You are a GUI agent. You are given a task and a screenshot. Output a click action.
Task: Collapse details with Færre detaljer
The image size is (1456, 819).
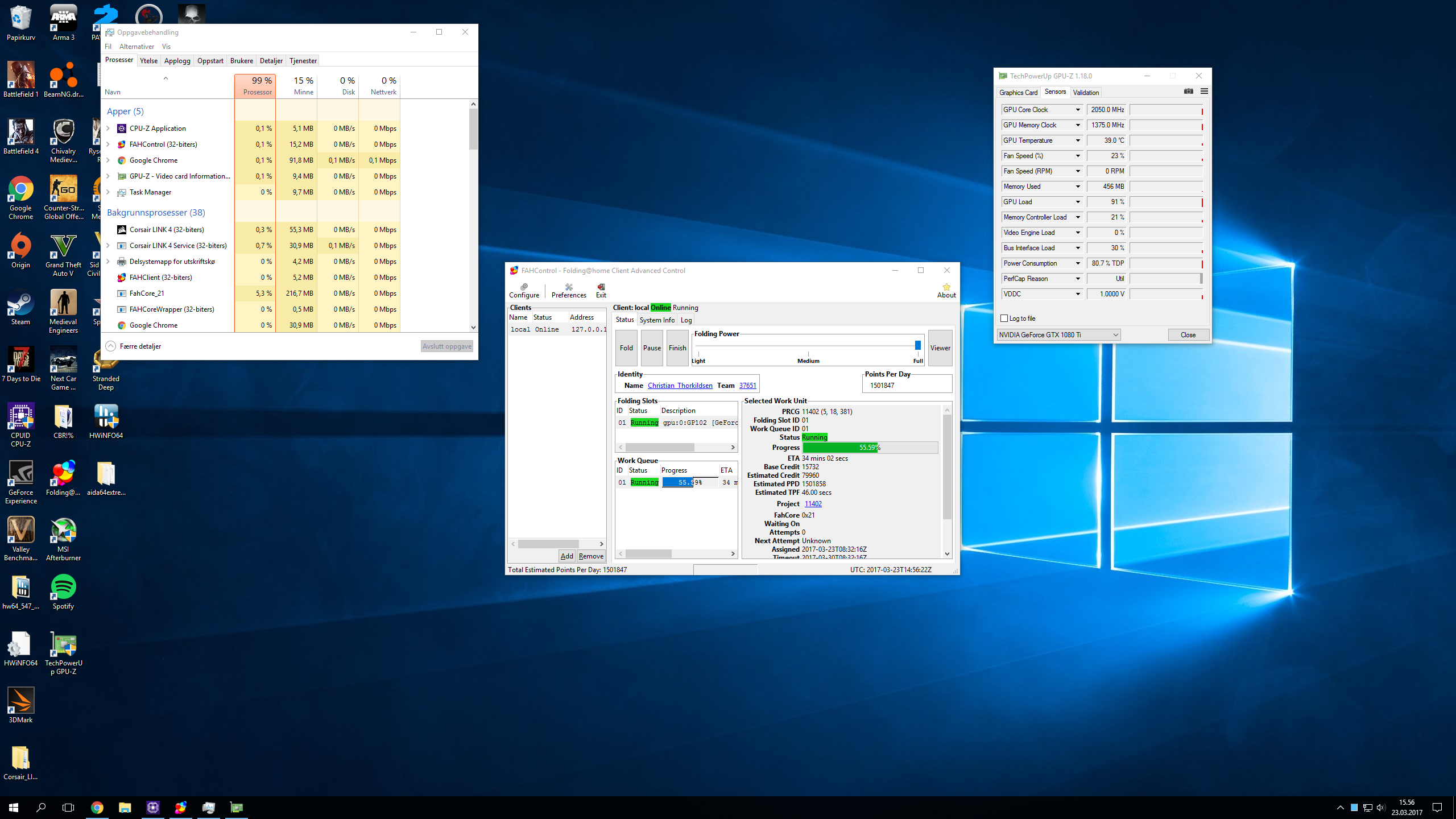point(134,346)
